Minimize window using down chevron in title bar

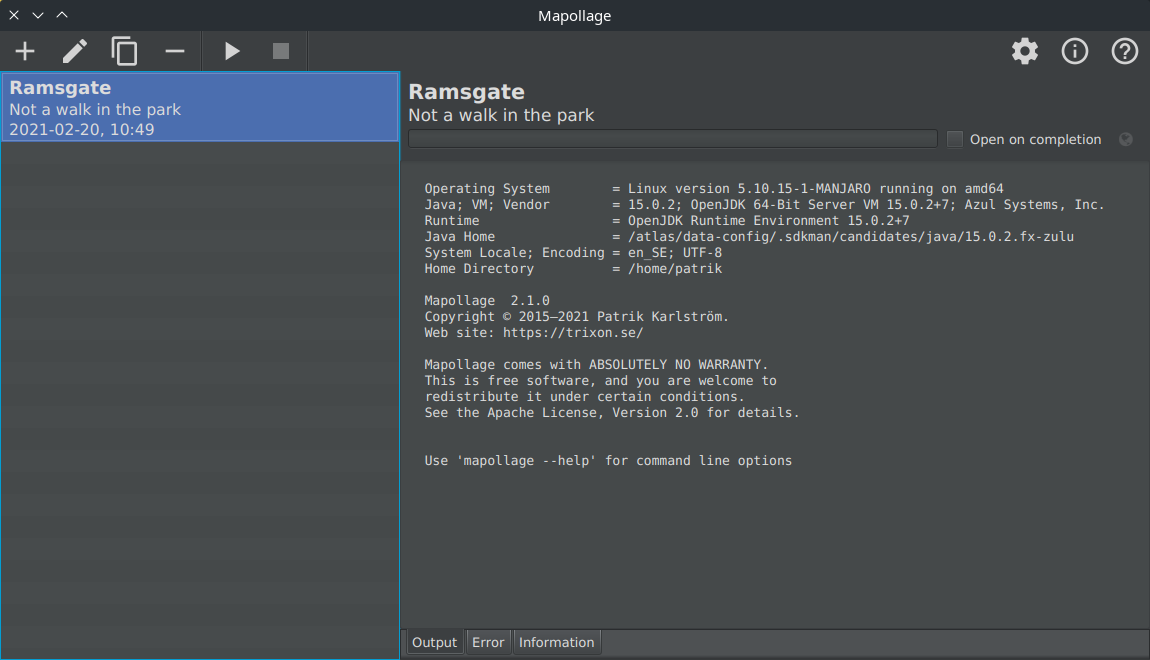pos(38,15)
